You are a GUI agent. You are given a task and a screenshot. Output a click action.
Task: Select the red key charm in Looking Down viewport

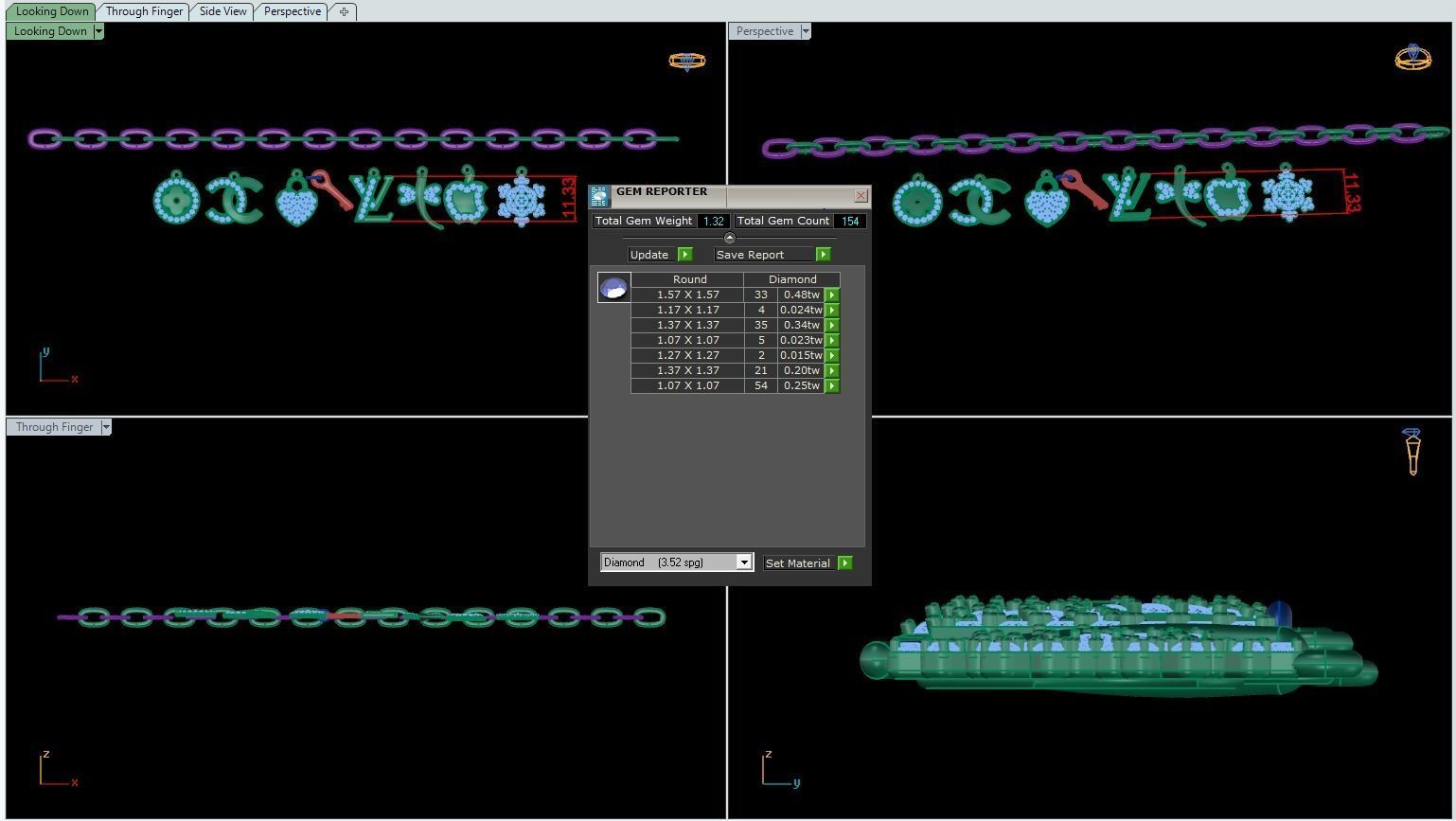pyautogui.click(x=331, y=189)
